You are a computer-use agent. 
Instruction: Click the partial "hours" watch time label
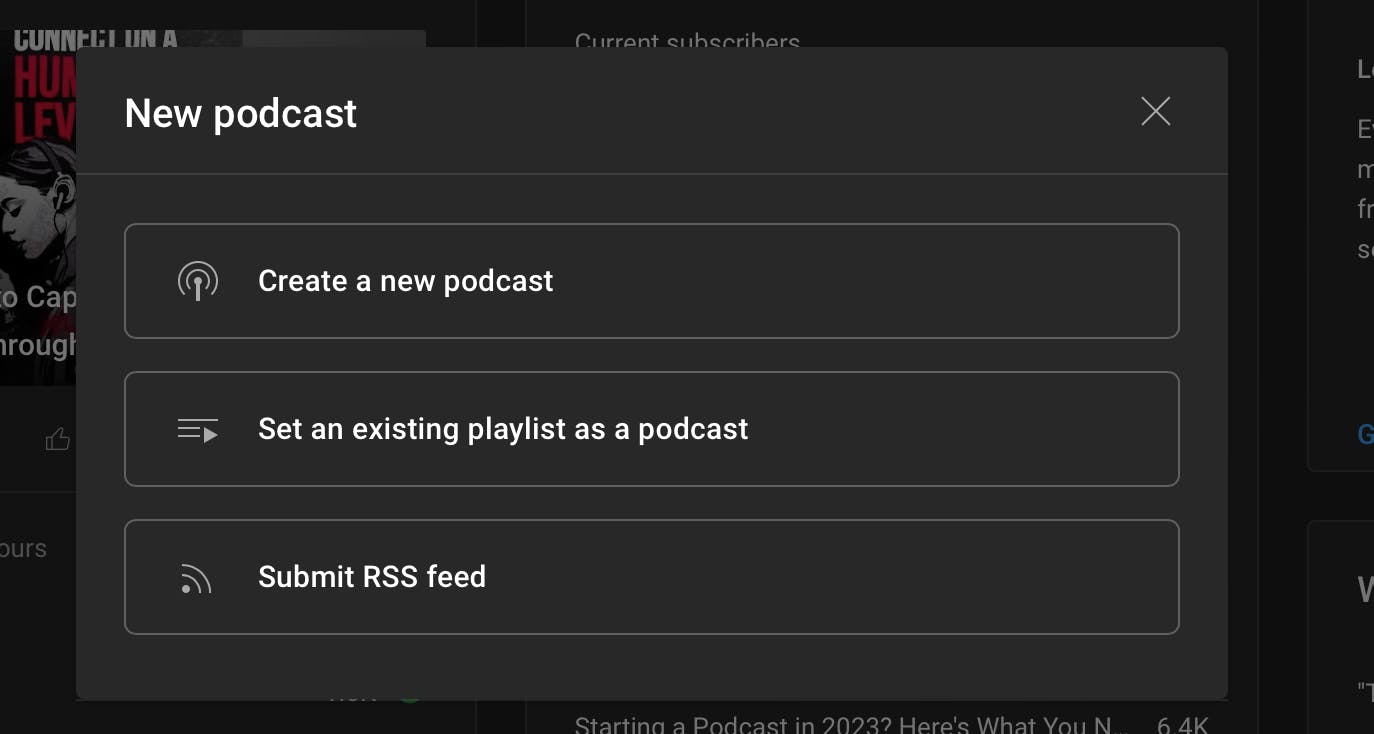click(24, 548)
